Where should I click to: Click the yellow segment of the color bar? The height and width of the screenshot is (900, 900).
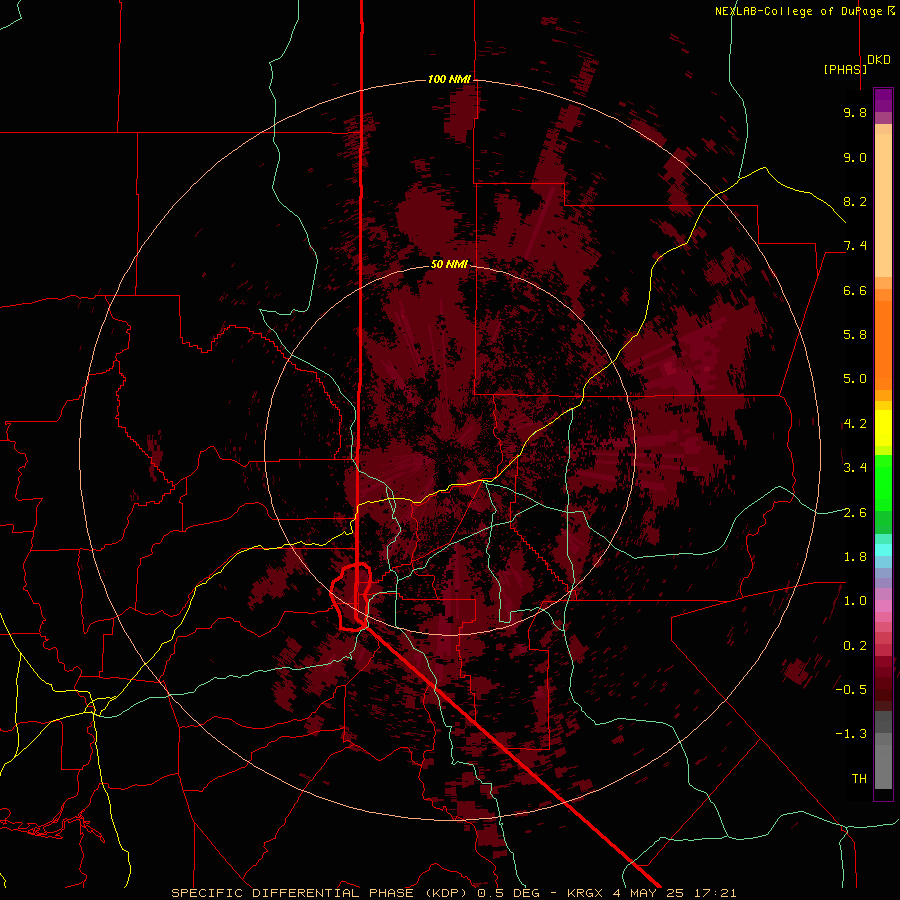click(x=883, y=428)
